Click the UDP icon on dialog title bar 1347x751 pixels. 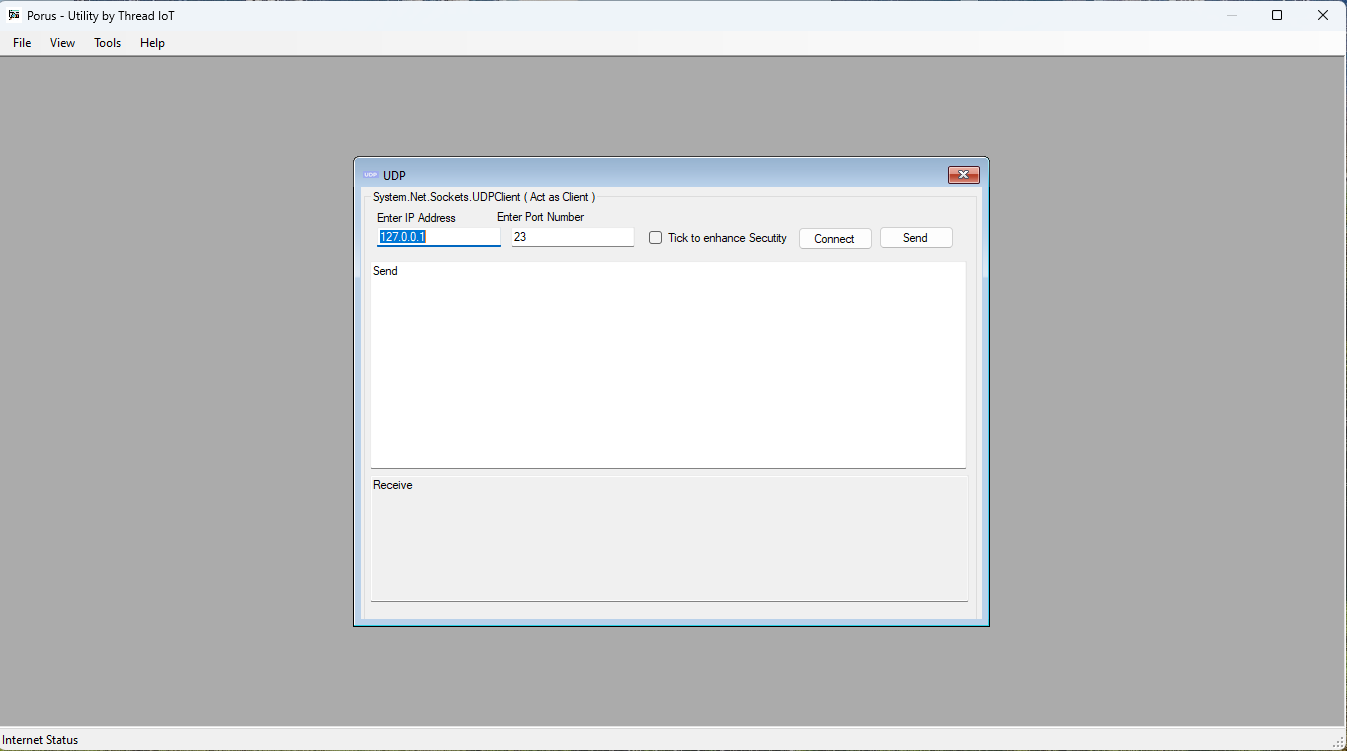coord(371,174)
